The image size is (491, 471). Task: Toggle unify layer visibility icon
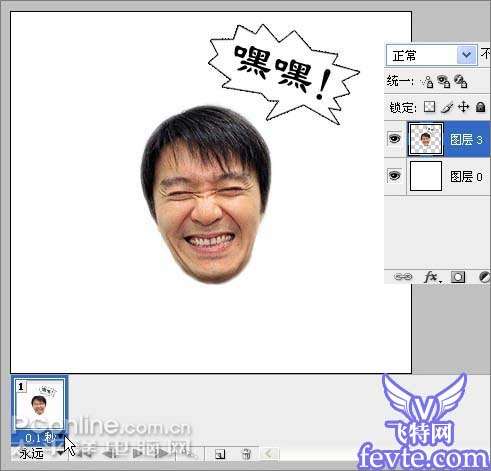444,81
